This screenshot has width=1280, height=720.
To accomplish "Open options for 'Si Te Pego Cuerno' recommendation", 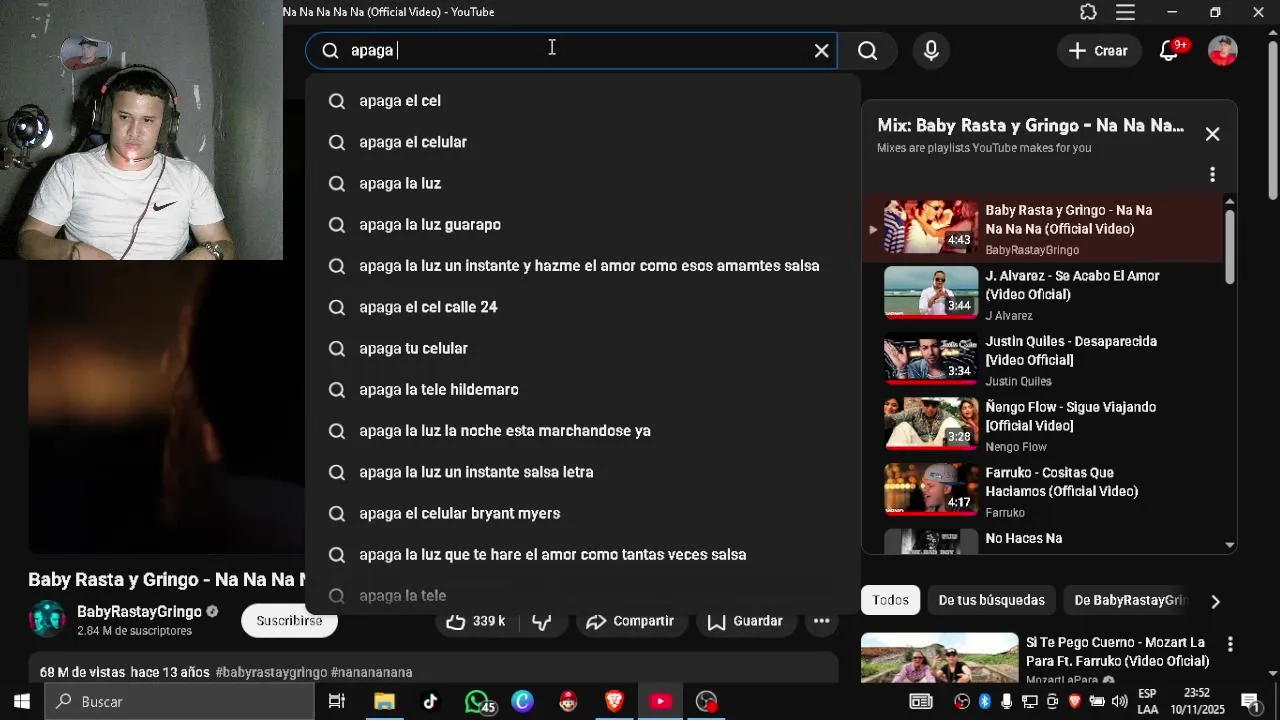I will tap(1230, 645).
